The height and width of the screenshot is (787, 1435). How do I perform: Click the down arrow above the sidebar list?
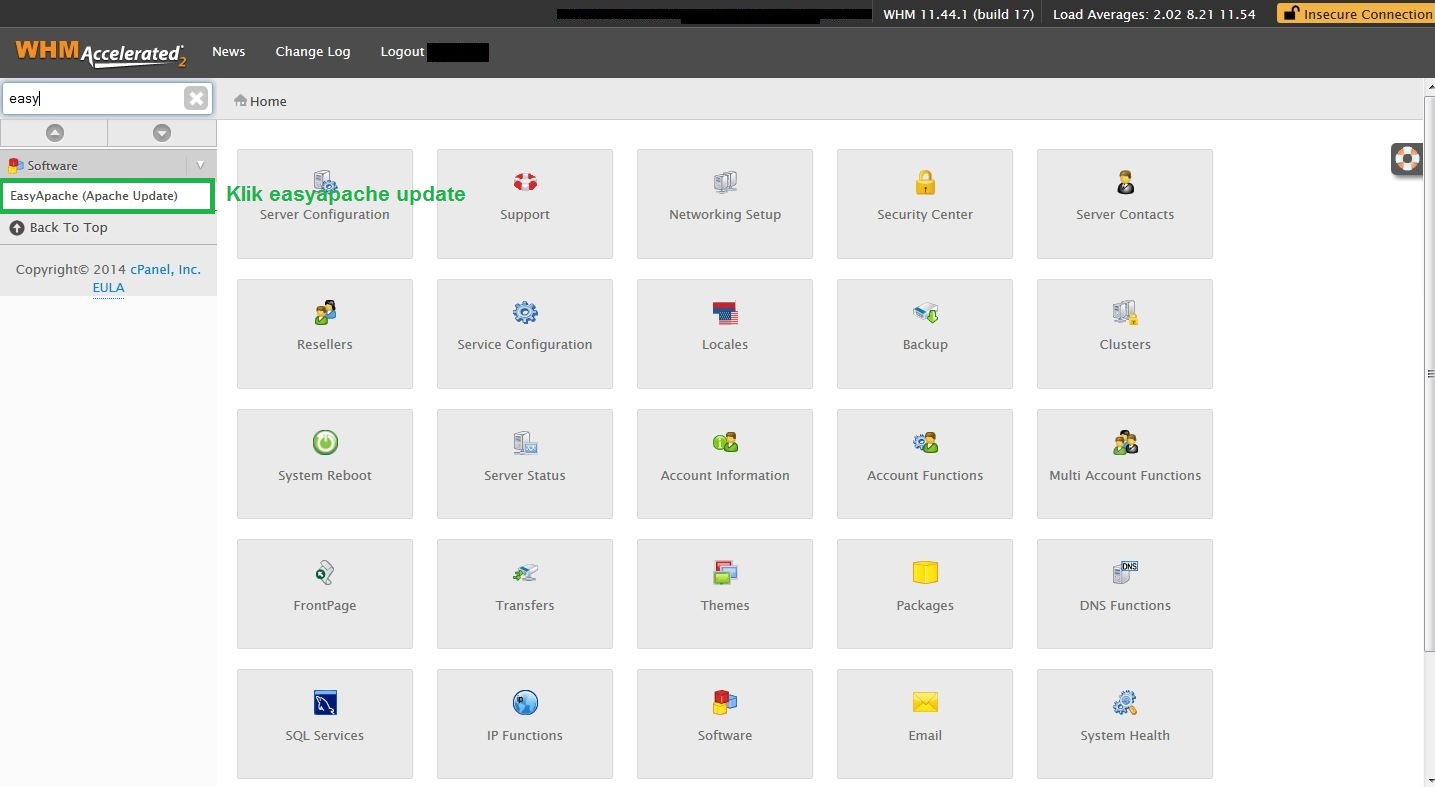(x=162, y=132)
